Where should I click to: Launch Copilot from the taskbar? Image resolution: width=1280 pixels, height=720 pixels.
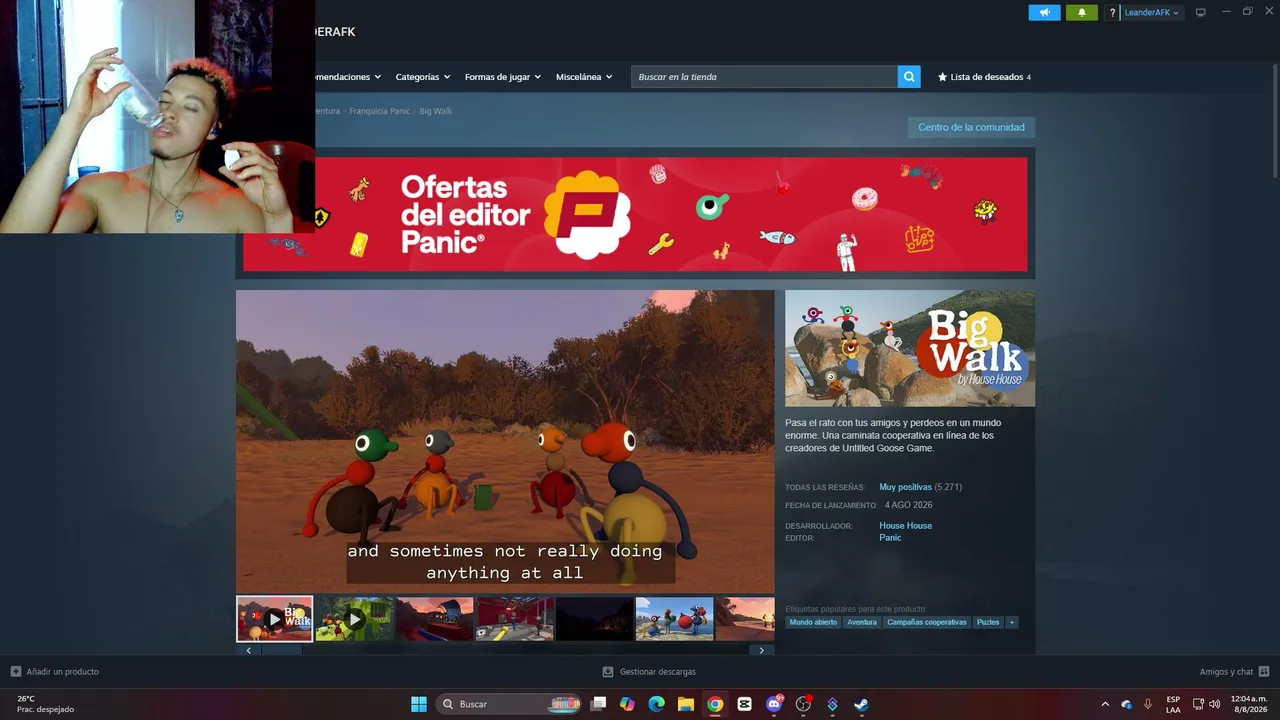627,704
